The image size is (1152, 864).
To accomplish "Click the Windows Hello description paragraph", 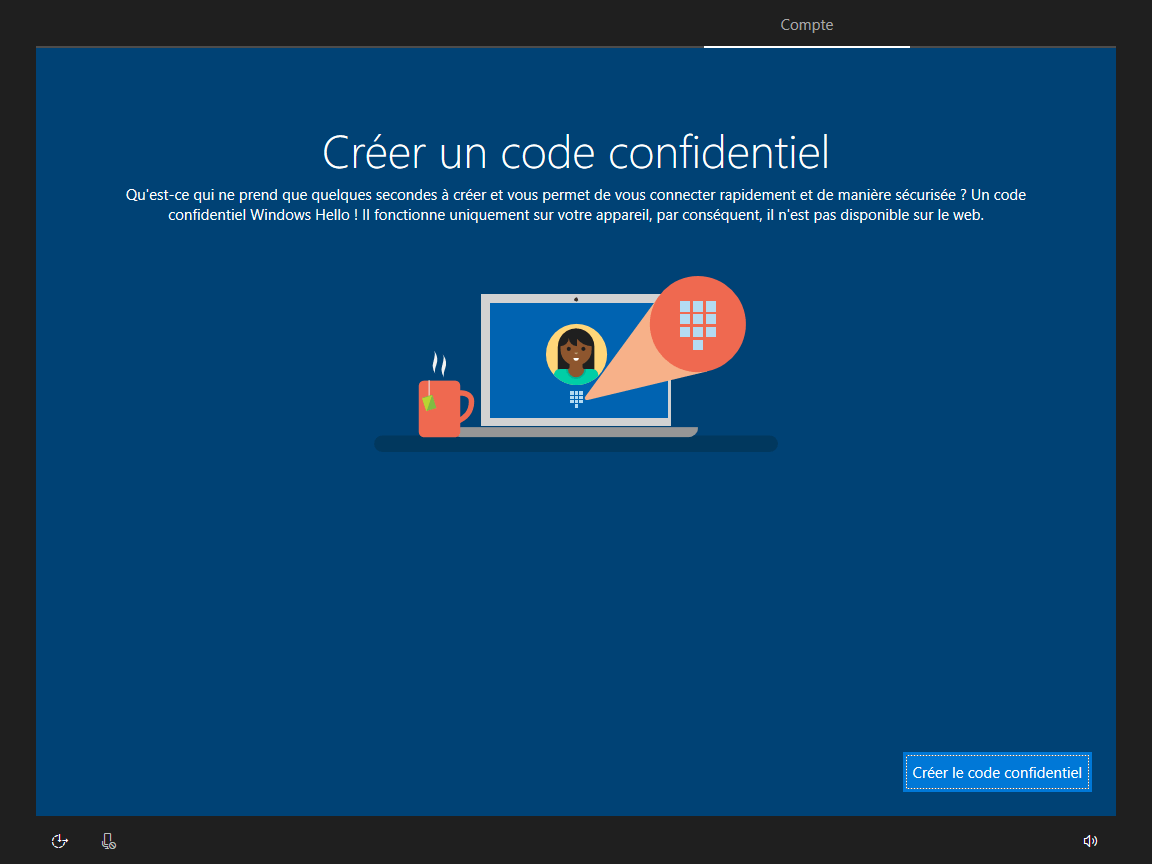I will pyautogui.click(x=576, y=205).
